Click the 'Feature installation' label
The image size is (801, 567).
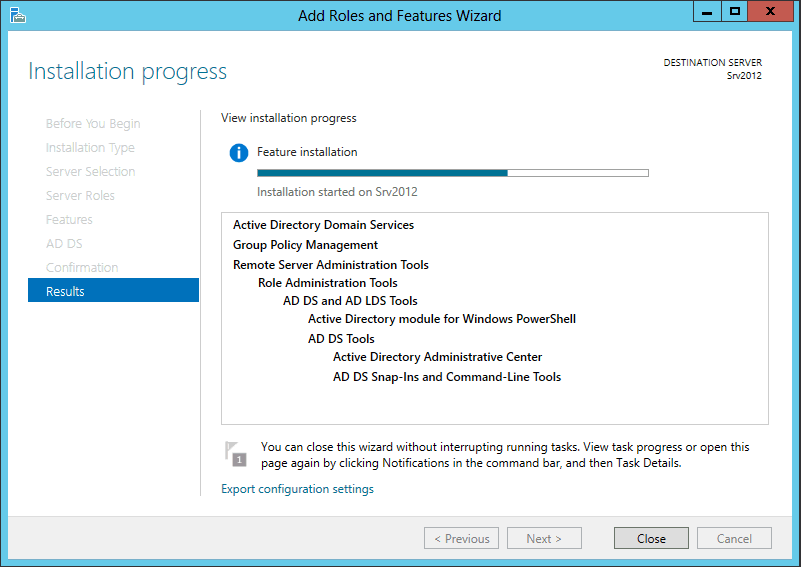click(x=307, y=152)
